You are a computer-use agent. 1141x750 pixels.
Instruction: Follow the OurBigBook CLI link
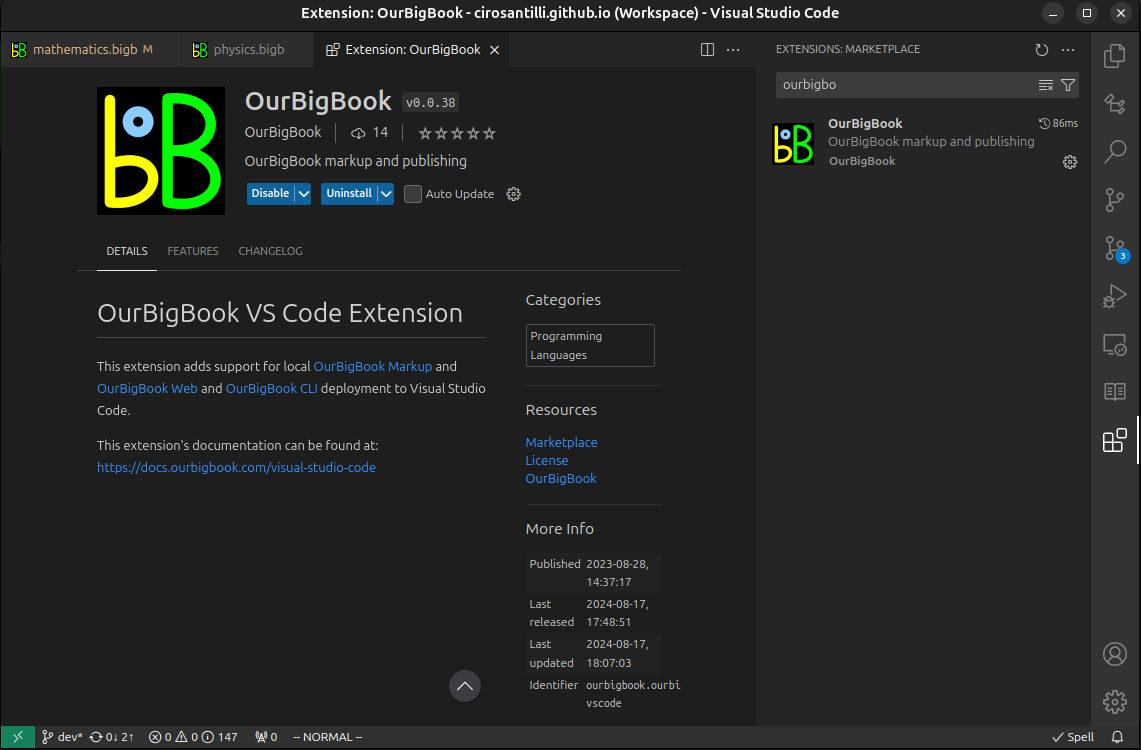pyautogui.click(x=271, y=388)
